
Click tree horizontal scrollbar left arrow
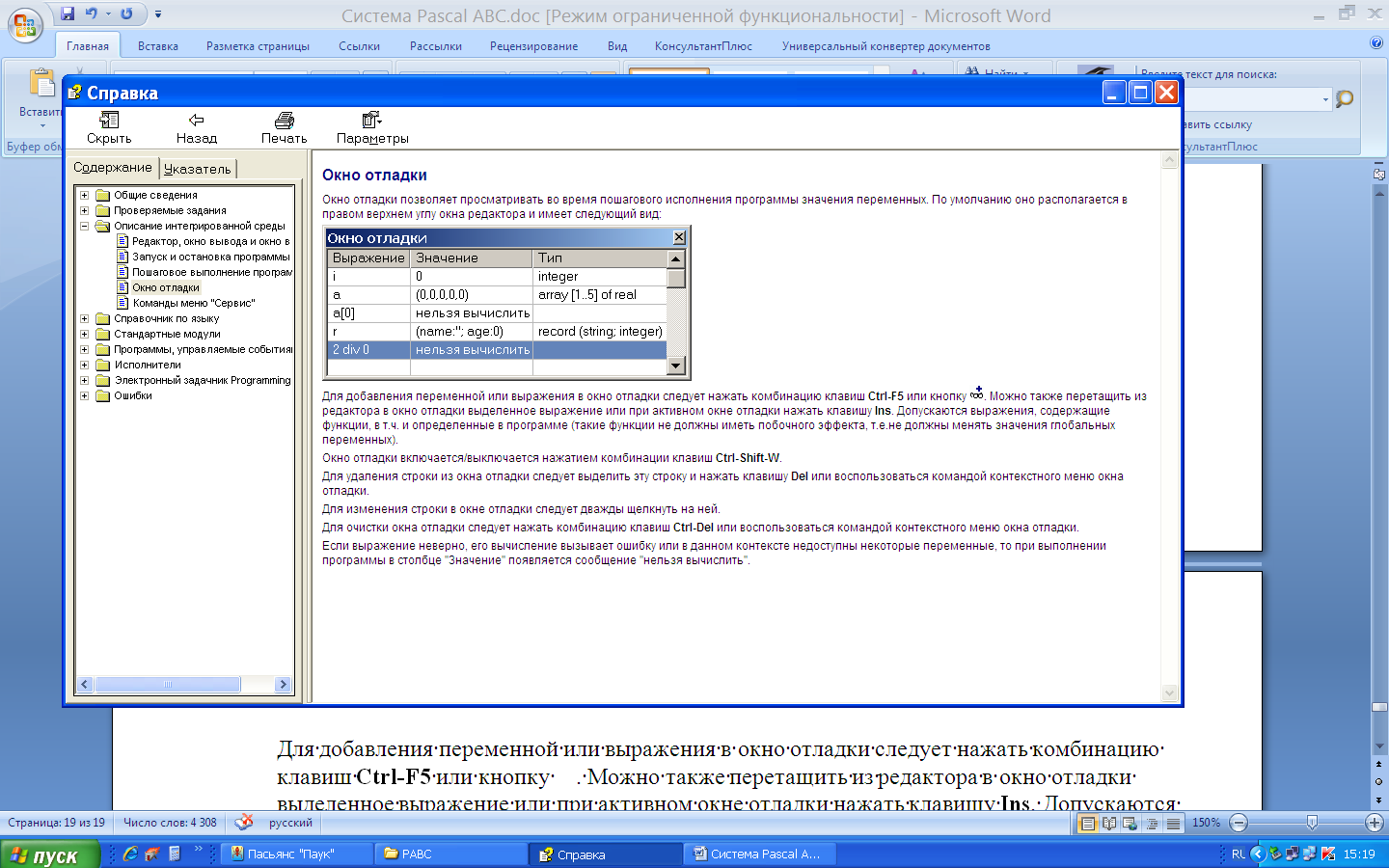(x=85, y=684)
